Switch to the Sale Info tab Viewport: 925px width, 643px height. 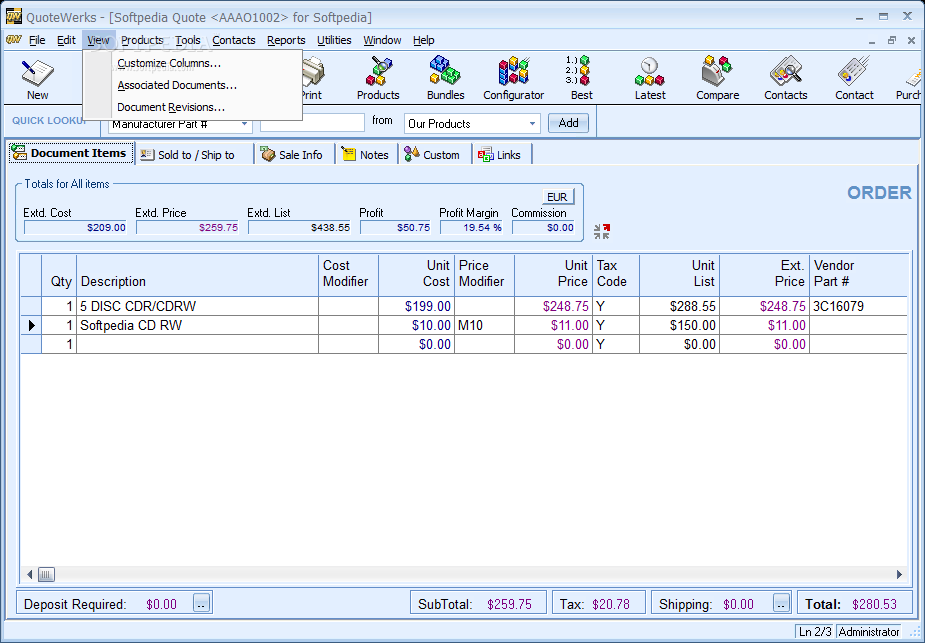tap(293, 155)
